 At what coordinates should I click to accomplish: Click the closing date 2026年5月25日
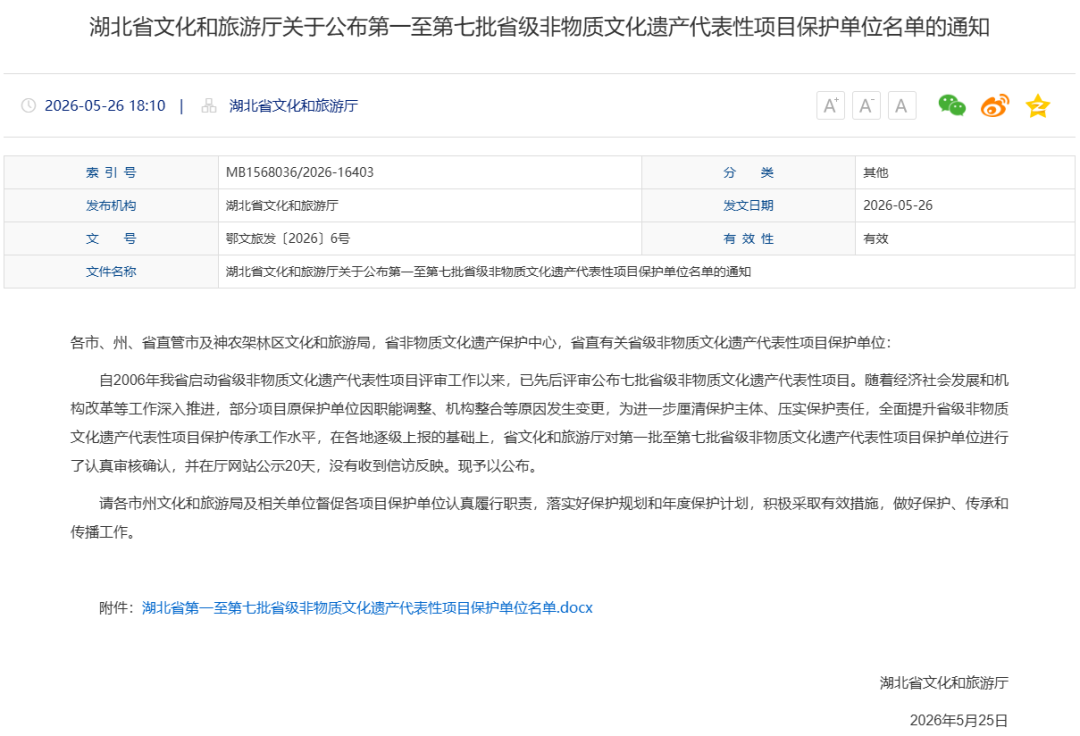coord(959,720)
